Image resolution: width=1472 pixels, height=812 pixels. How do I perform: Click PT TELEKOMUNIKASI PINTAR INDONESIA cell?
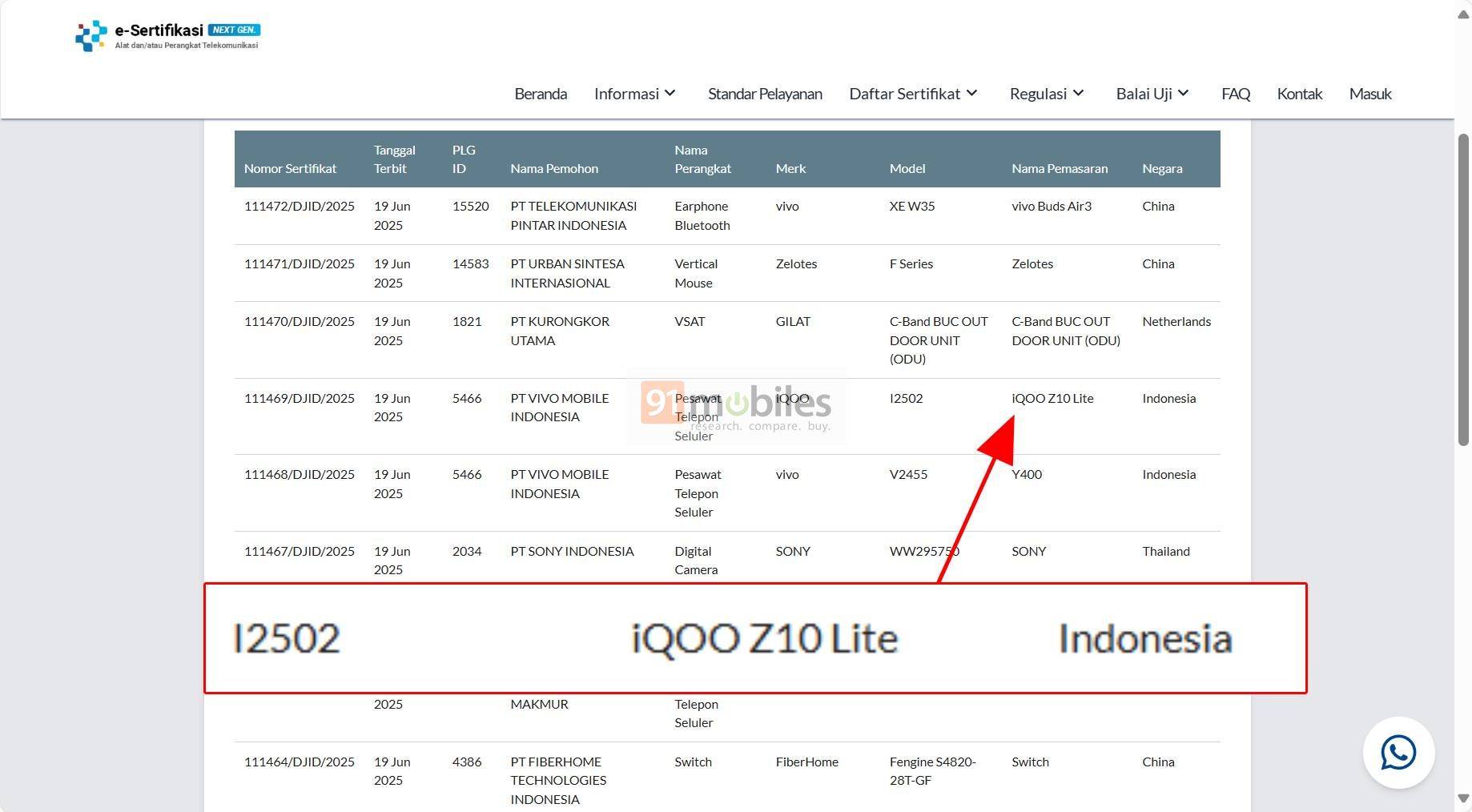click(x=573, y=215)
